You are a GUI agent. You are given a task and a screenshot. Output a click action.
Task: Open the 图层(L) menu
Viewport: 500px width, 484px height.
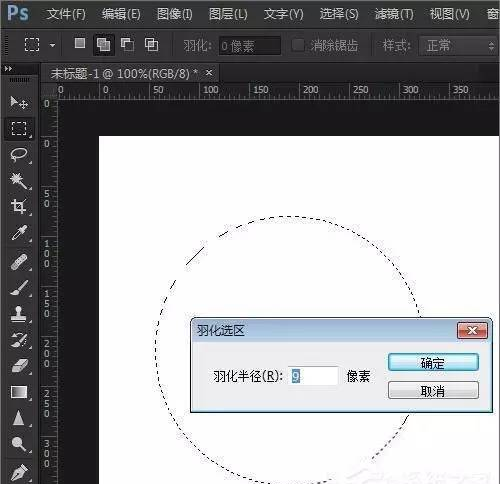228,14
